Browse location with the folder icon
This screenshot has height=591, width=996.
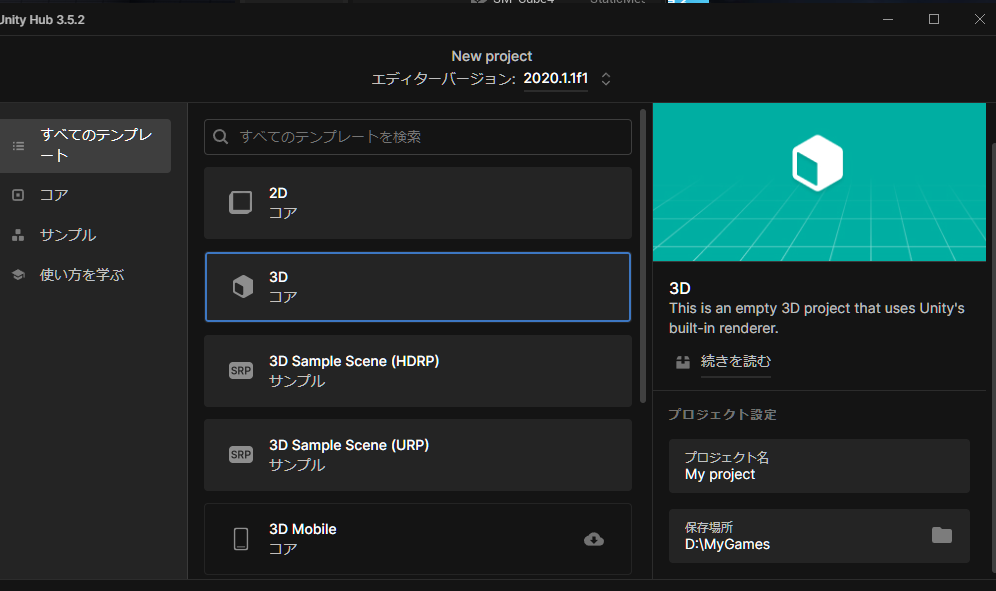(x=942, y=536)
